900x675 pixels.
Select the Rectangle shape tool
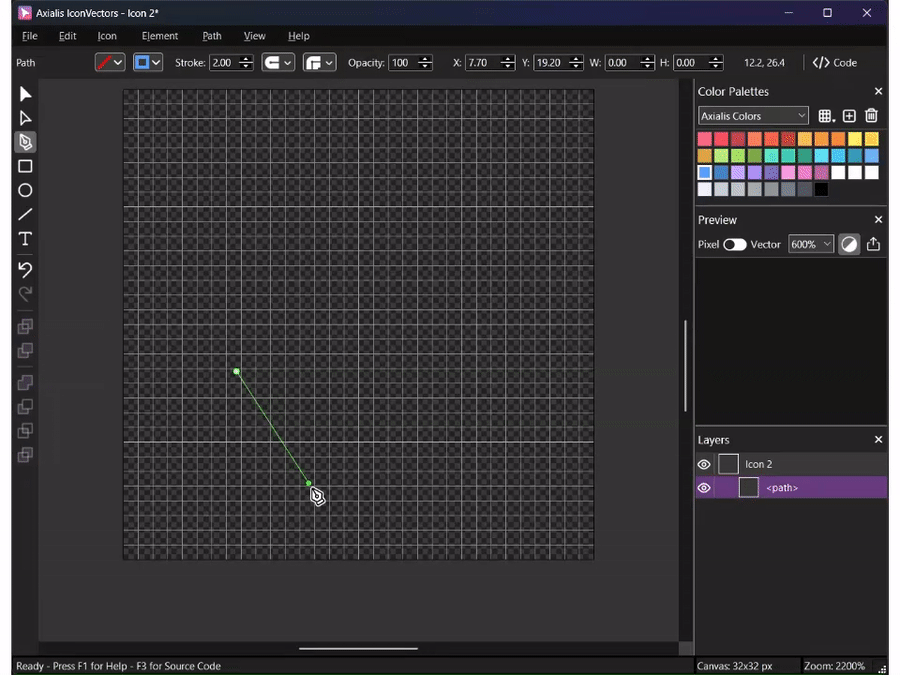coord(26,166)
